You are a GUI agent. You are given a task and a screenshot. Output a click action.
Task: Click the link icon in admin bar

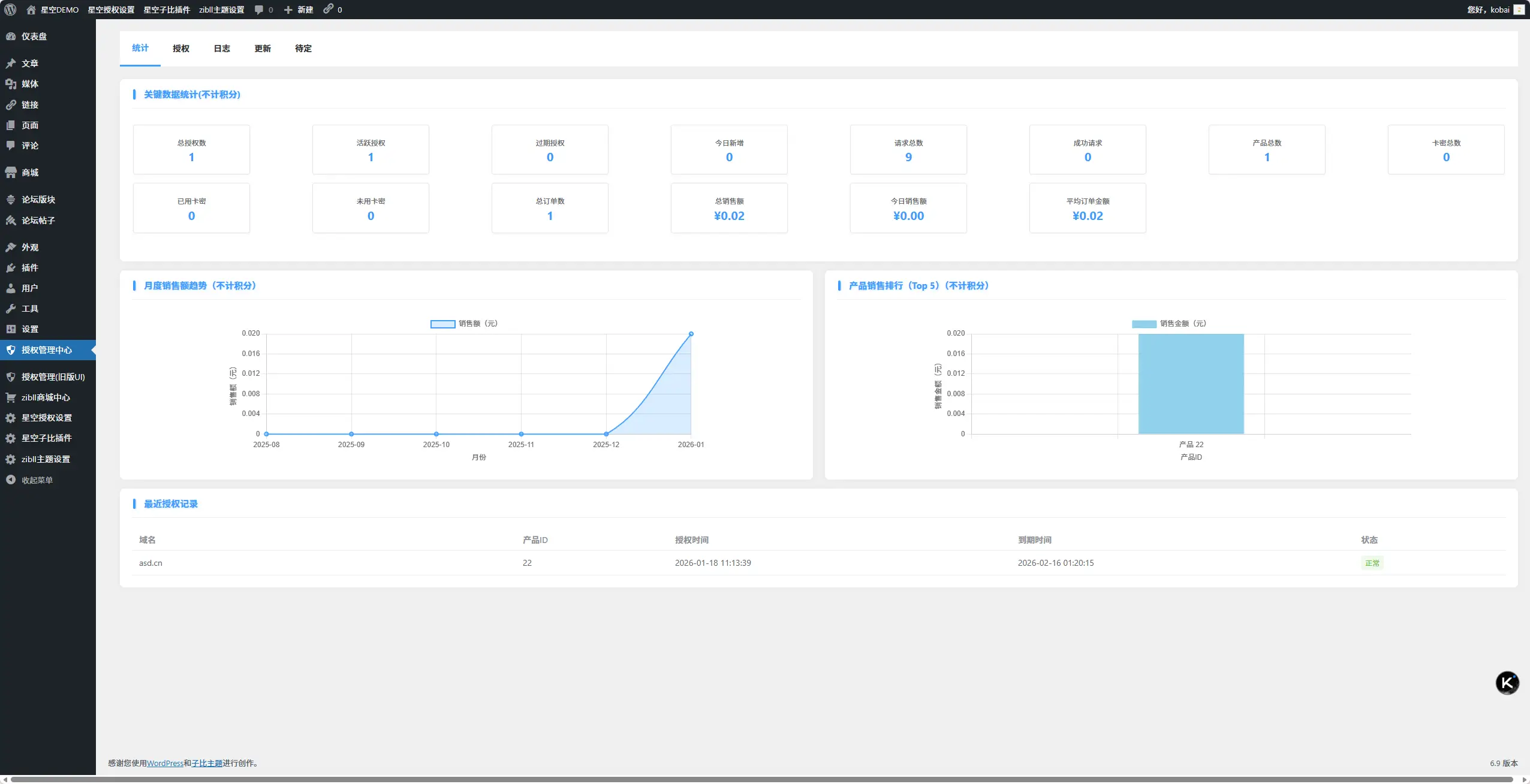pos(329,9)
